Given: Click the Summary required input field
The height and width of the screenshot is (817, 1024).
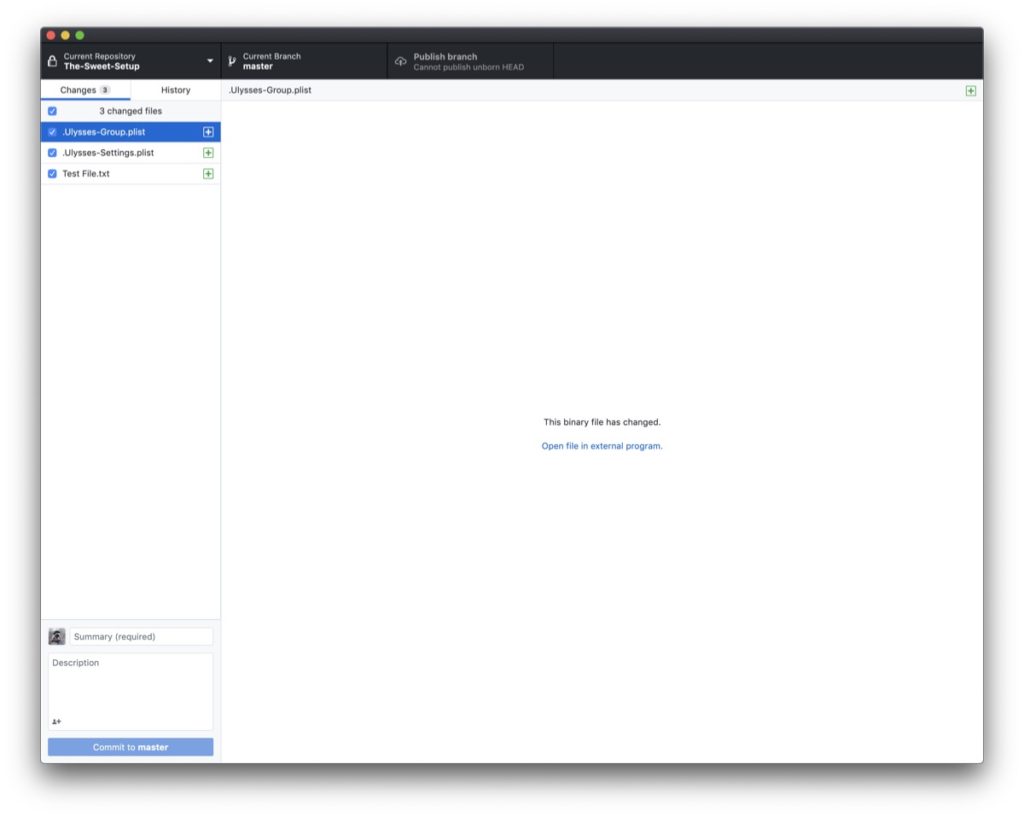Looking at the screenshot, I should coord(140,635).
